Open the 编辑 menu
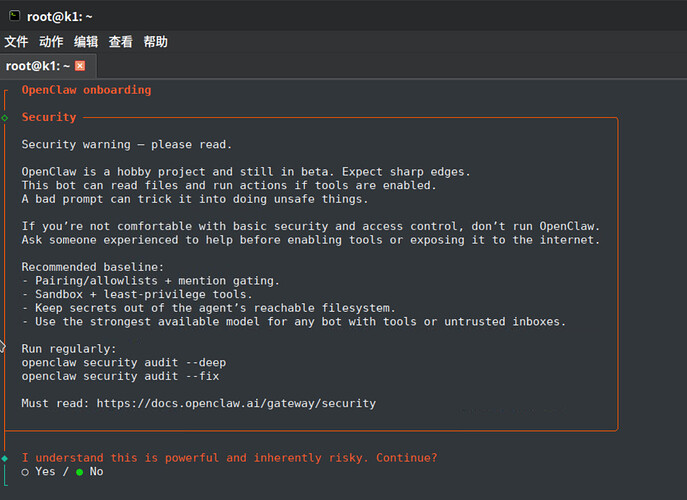The image size is (687, 500). pos(86,42)
